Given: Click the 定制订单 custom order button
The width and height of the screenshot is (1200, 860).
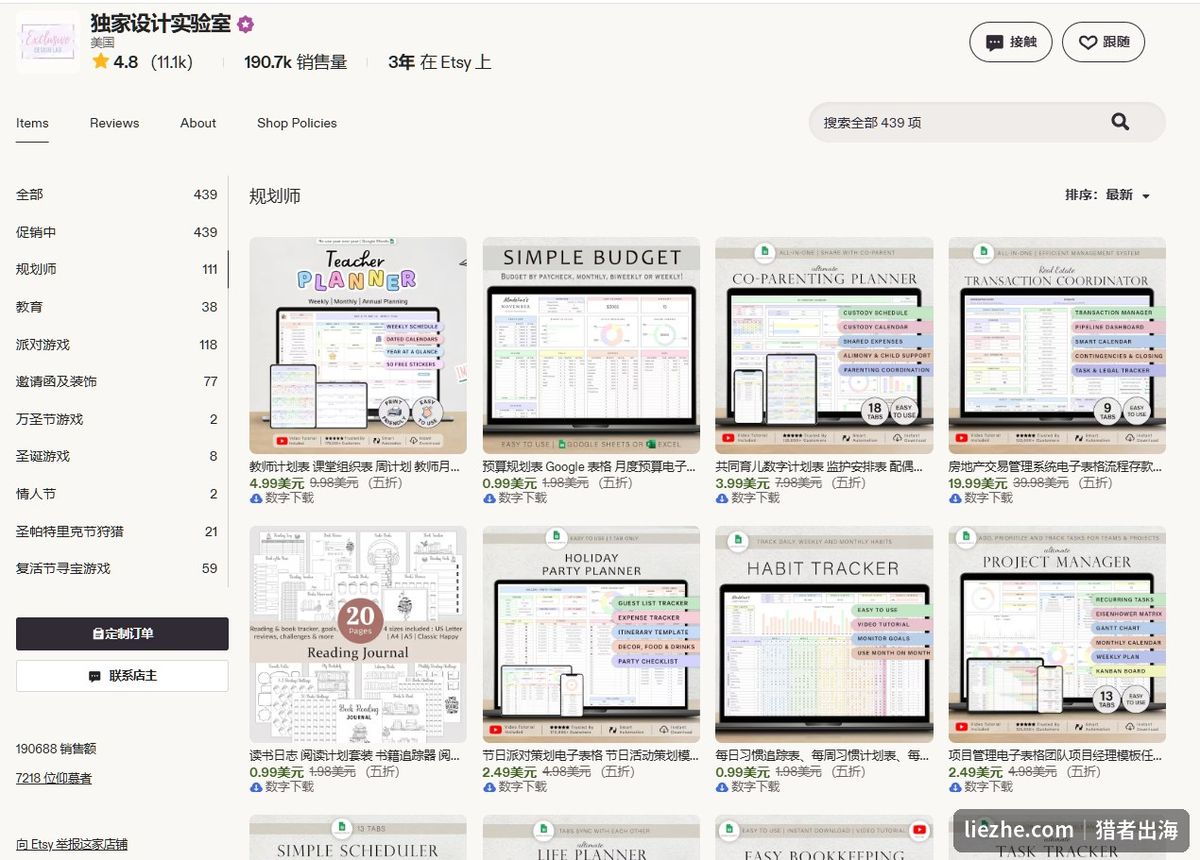Looking at the screenshot, I should 122,634.
